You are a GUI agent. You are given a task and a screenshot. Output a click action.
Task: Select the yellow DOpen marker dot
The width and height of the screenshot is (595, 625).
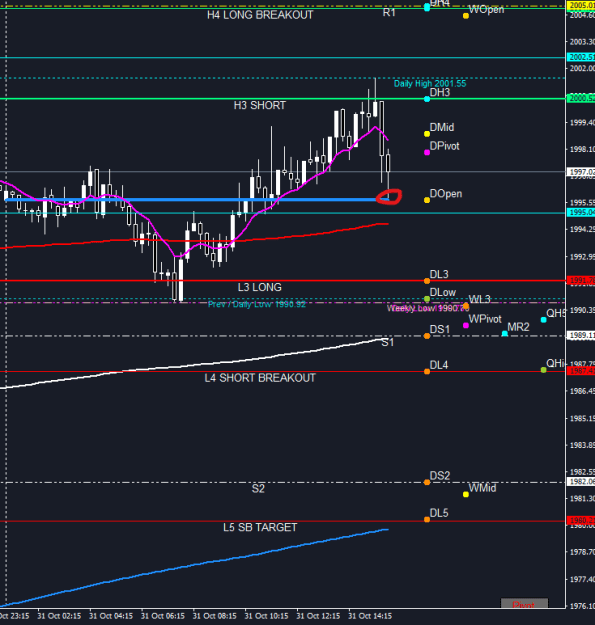(427, 200)
